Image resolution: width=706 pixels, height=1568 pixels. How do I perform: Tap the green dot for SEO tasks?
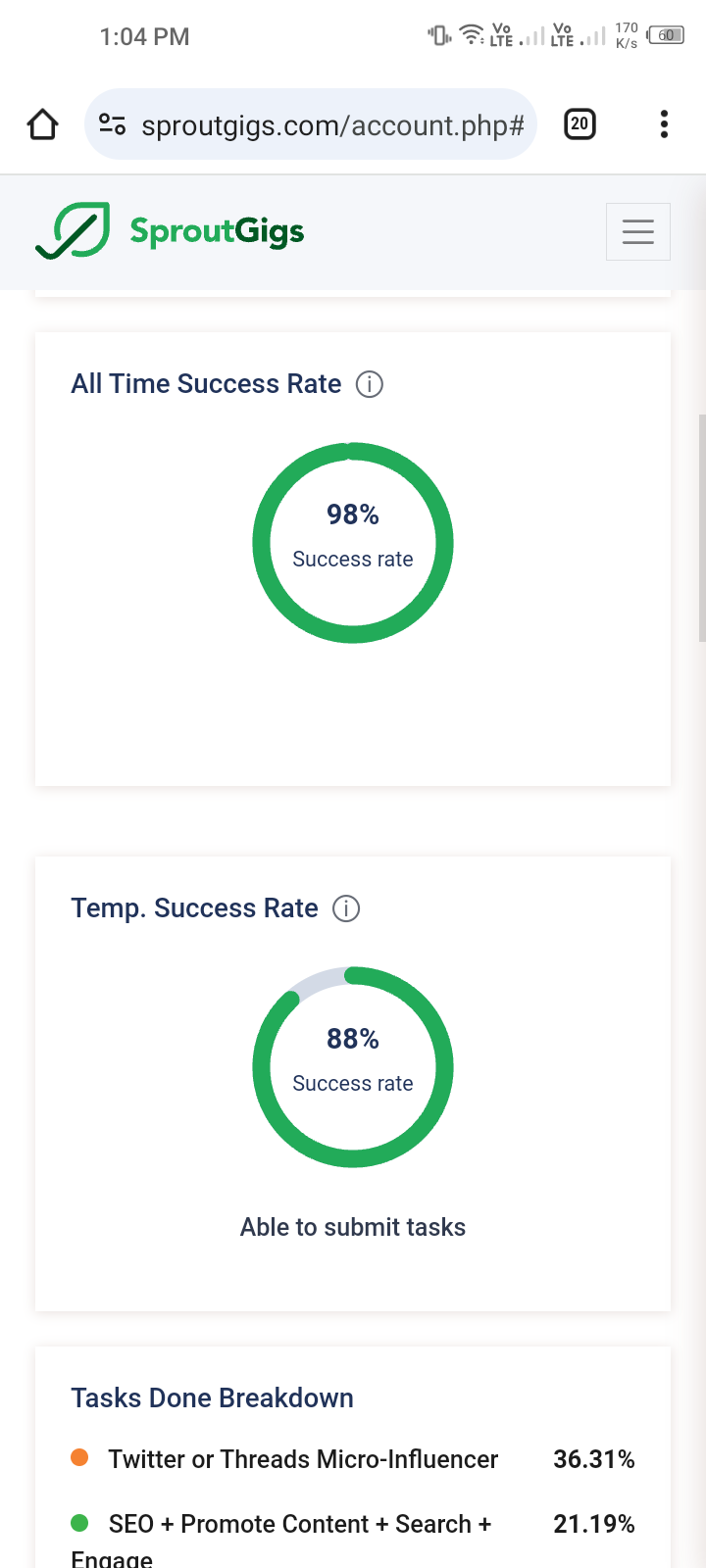[x=80, y=1523]
